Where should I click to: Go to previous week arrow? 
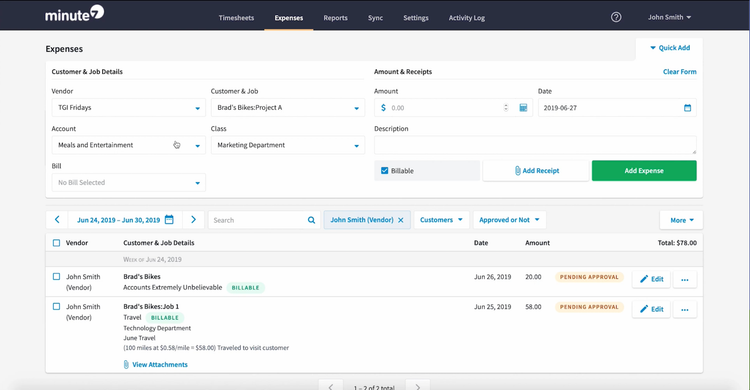(57, 220)
